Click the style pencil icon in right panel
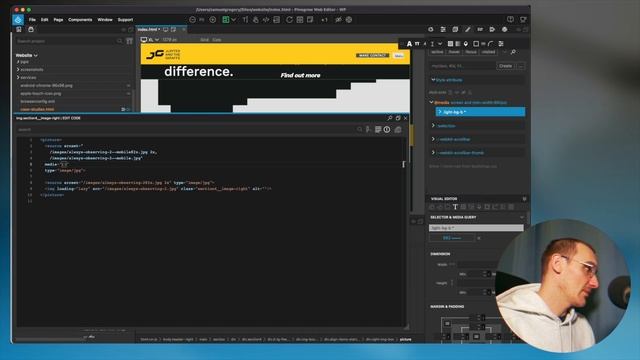This screenshot has height=360, width=640. (x=468, y=29)
